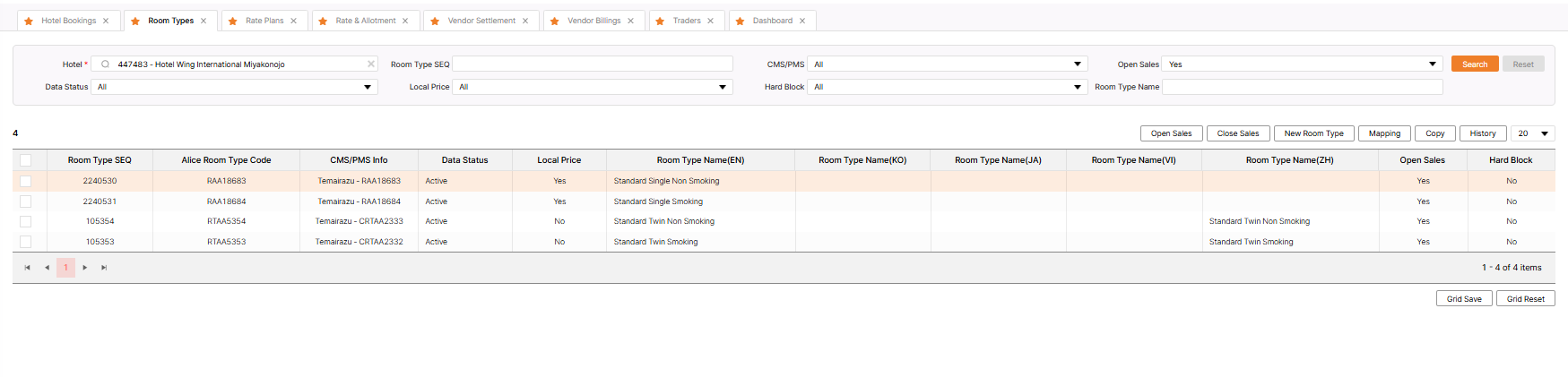Open the Hard Block dropdown
The width and height of the screenshot is (1568, 377).
(947, 87)
